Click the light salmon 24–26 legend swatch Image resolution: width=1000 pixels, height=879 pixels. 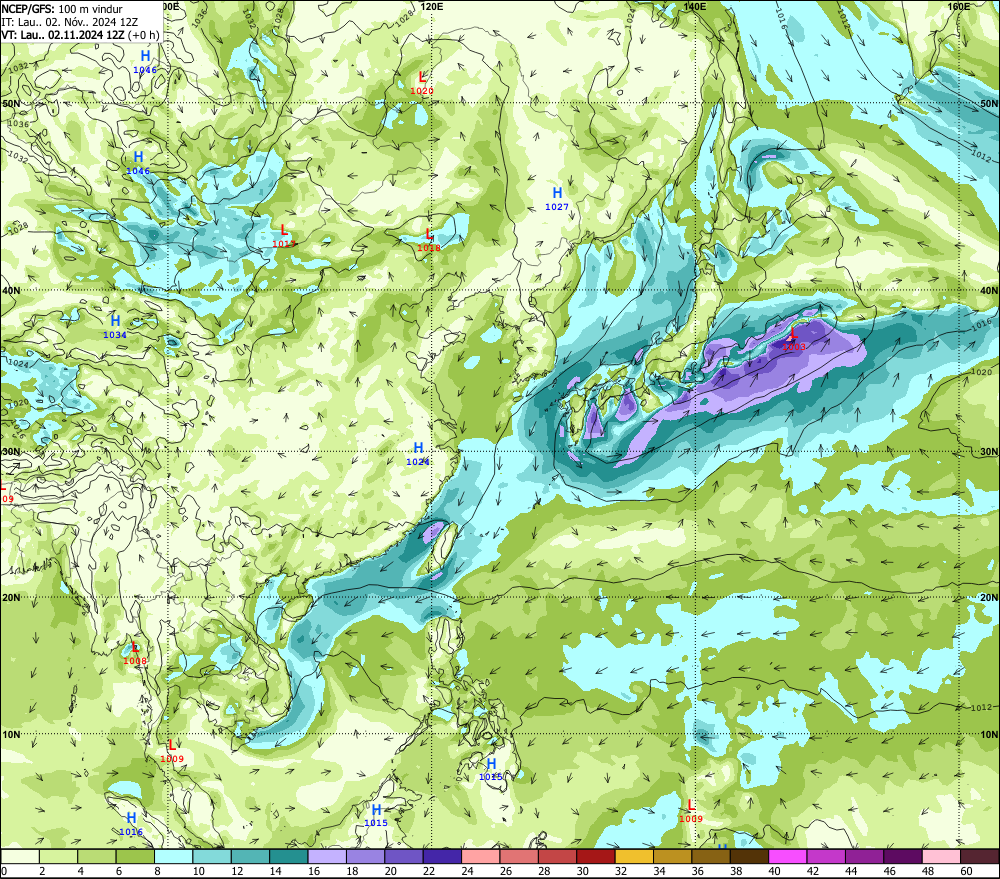point(480,856)
